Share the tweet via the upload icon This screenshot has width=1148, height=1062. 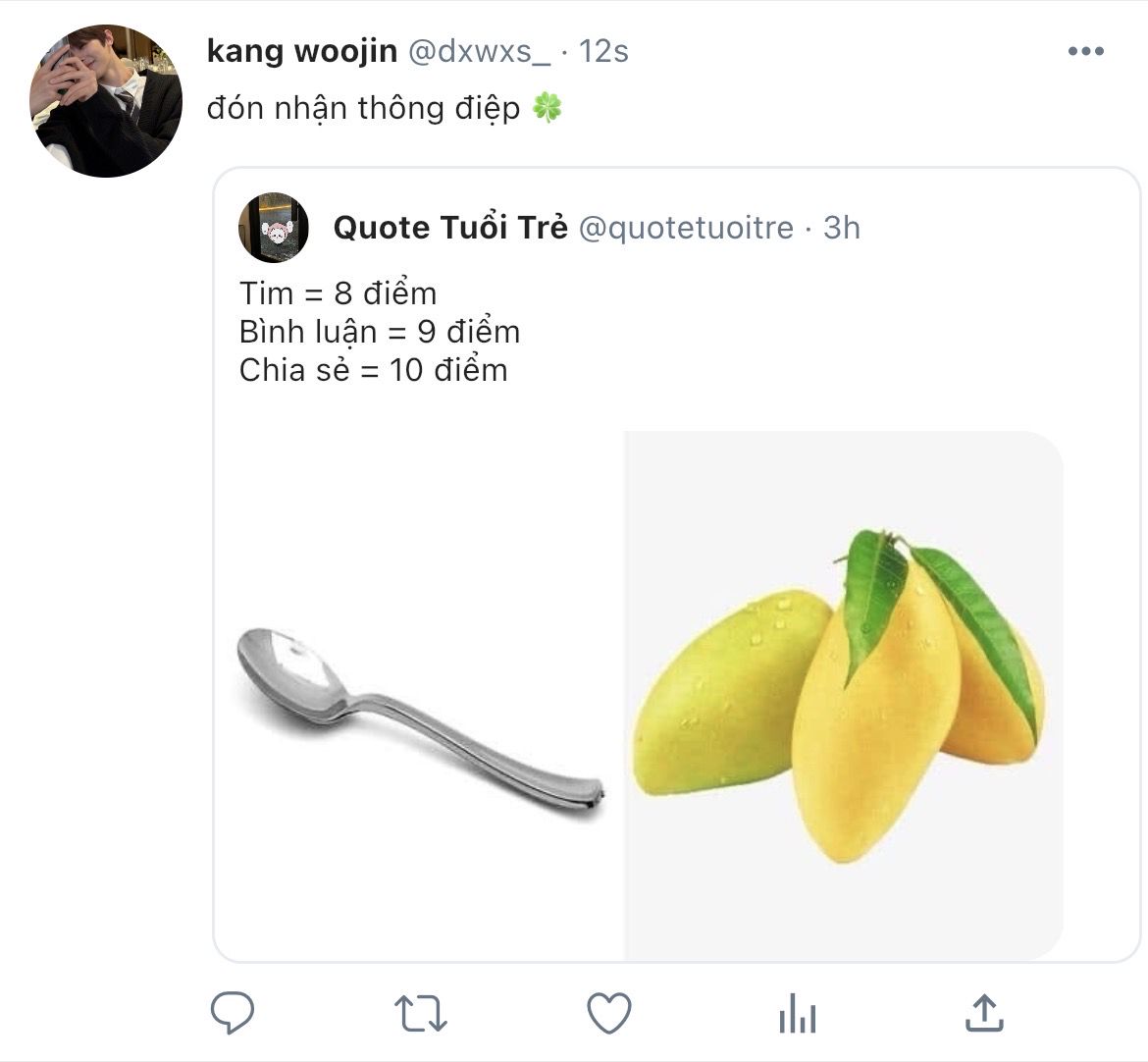point(984,1012)
